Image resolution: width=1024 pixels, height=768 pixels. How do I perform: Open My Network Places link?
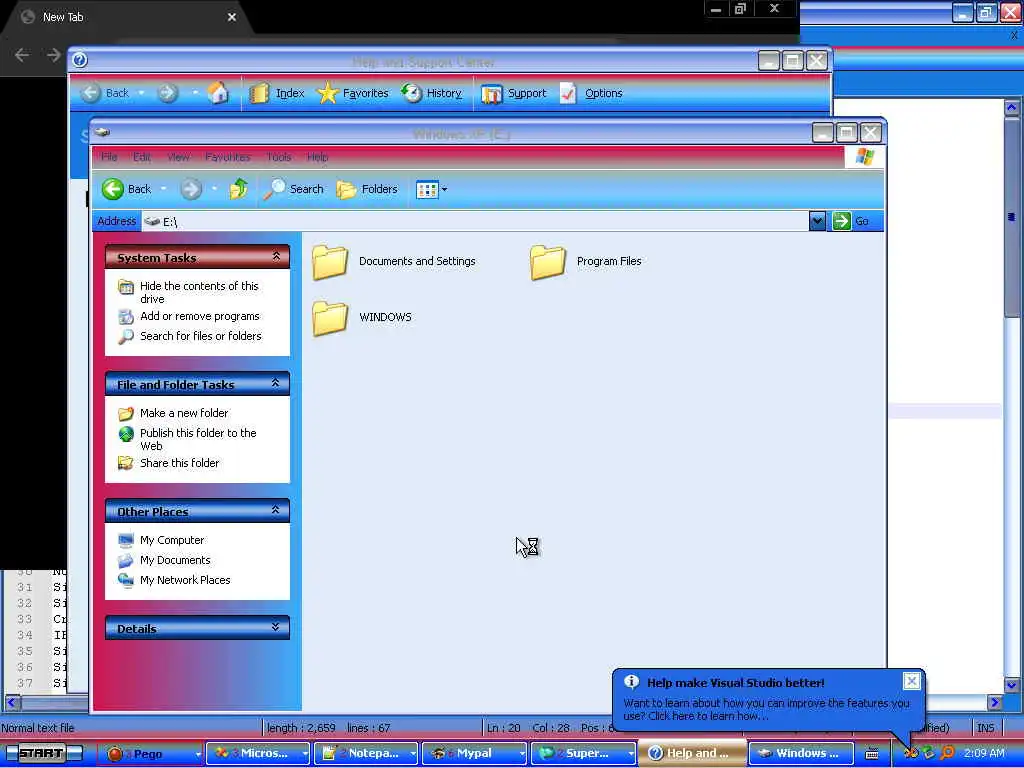[185, 580]
